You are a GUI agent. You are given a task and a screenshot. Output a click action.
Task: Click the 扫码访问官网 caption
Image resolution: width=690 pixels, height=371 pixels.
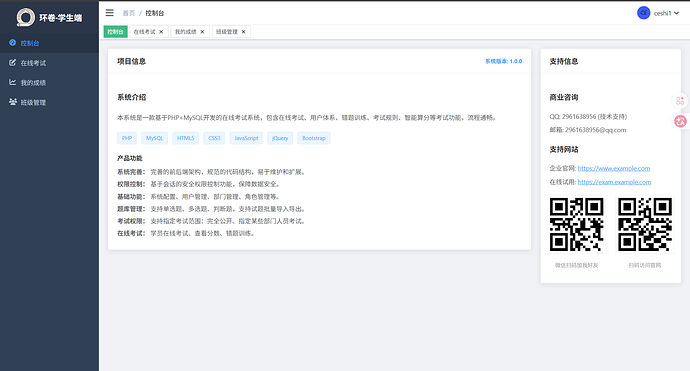tap(645, 265)
